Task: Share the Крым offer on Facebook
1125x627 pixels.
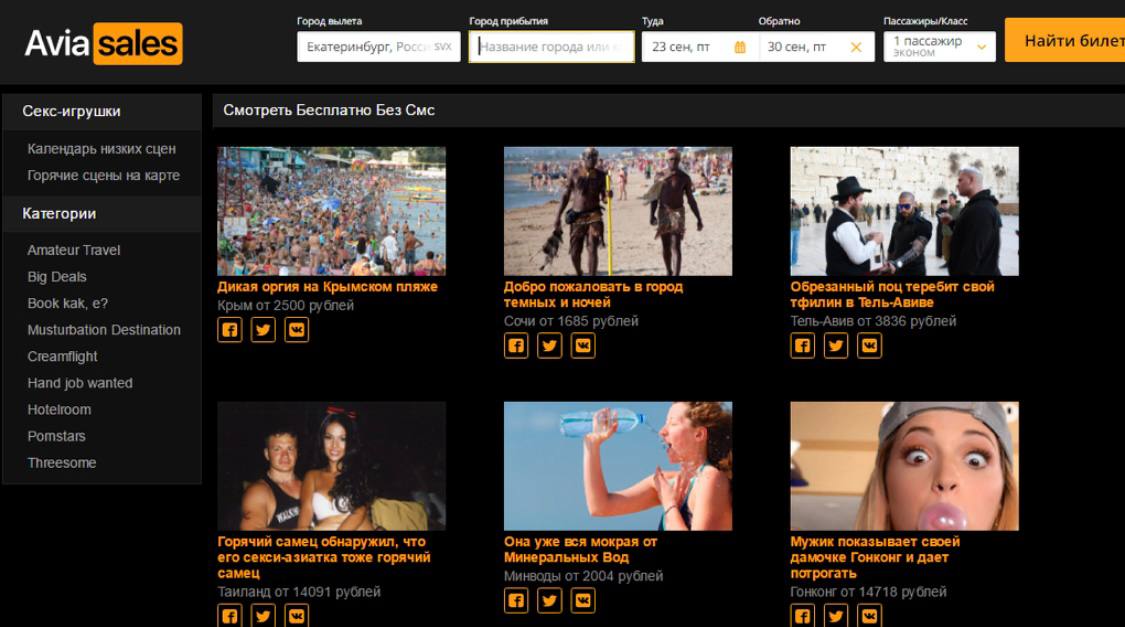Action: [230, 330]
